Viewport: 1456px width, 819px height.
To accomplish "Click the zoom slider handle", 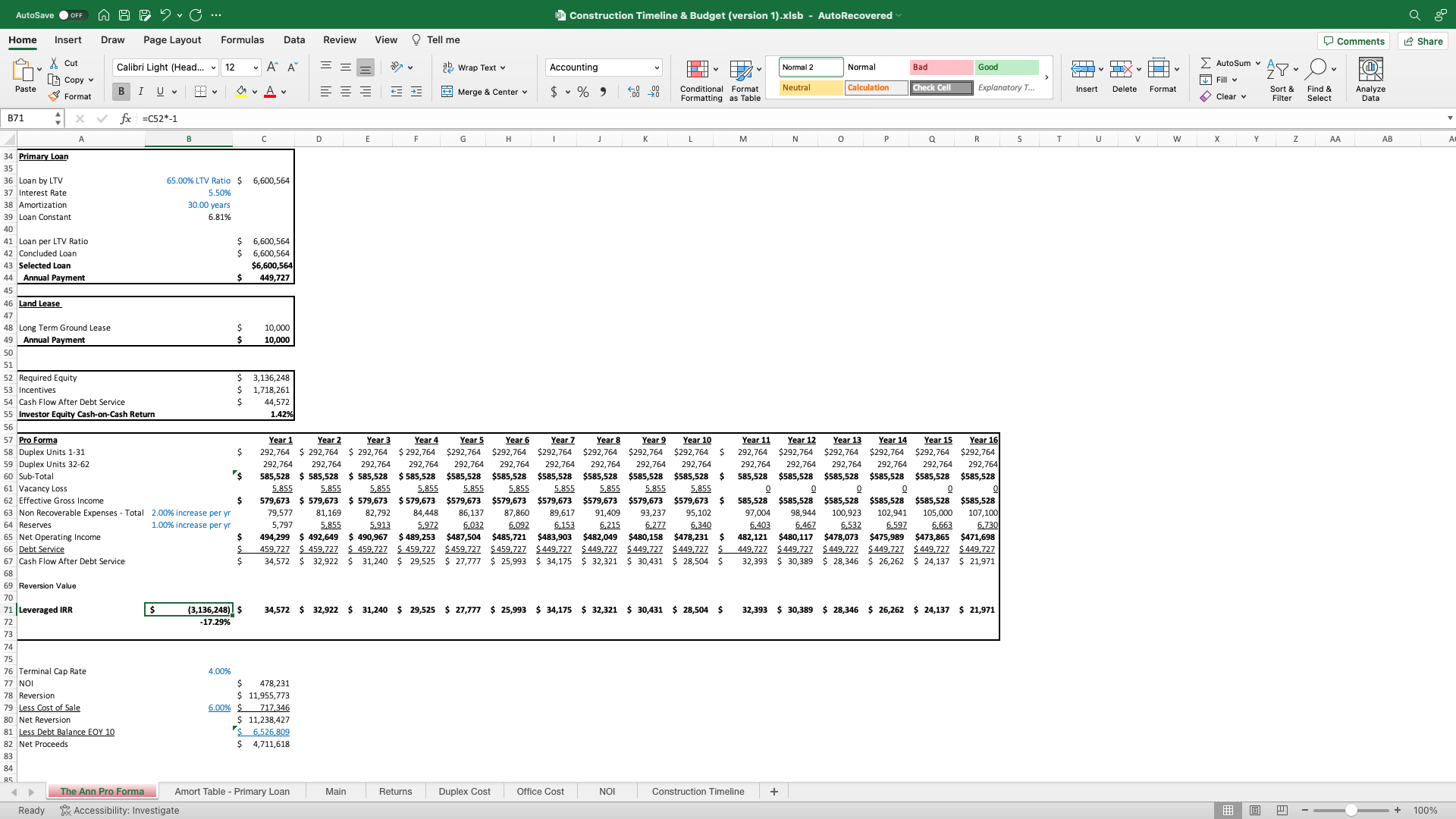I will tap(1351, 810).
